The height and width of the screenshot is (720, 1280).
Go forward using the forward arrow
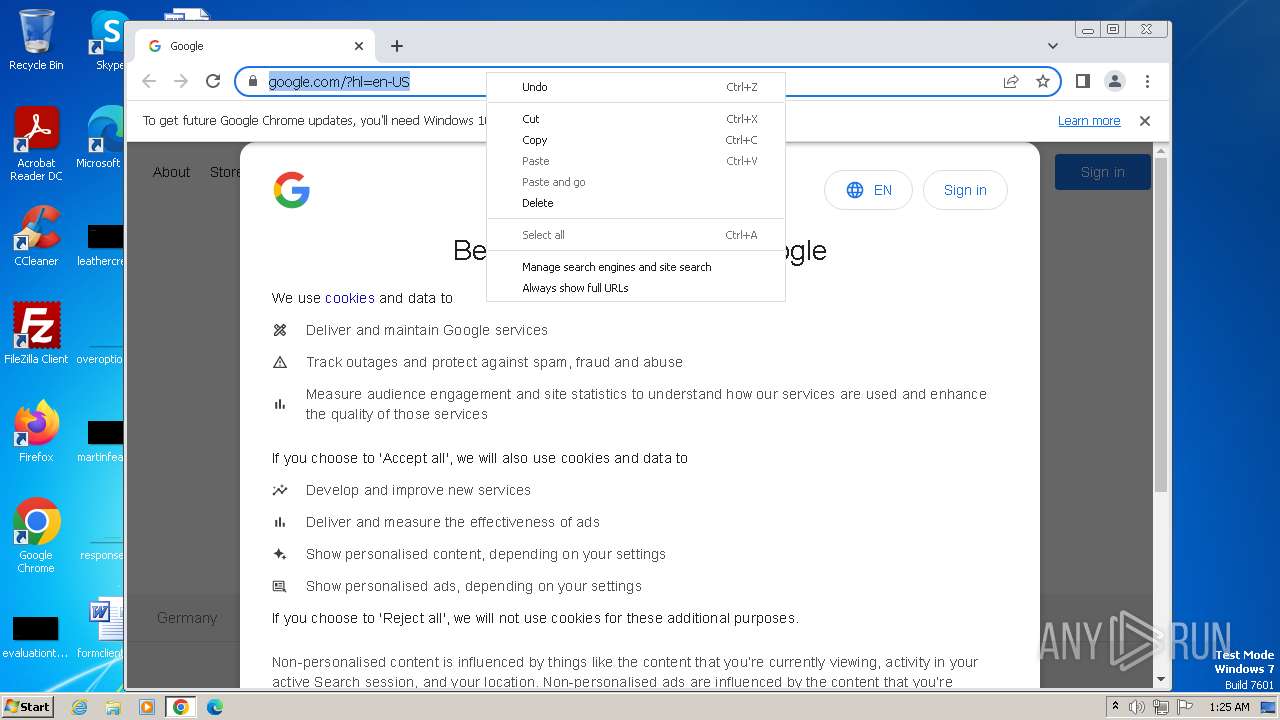click(181, 81)
